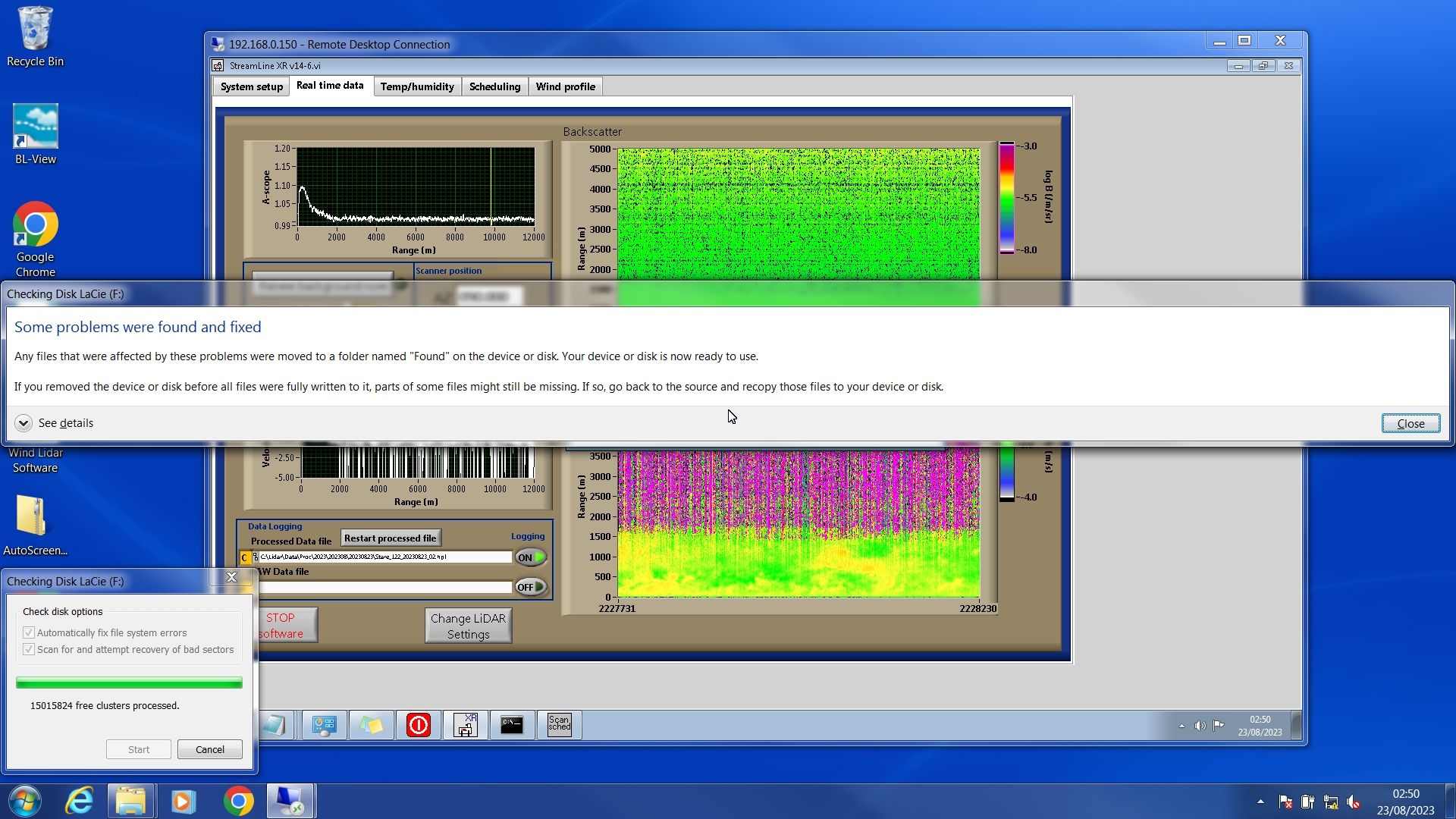Expand See details chevron

point(24,423)
